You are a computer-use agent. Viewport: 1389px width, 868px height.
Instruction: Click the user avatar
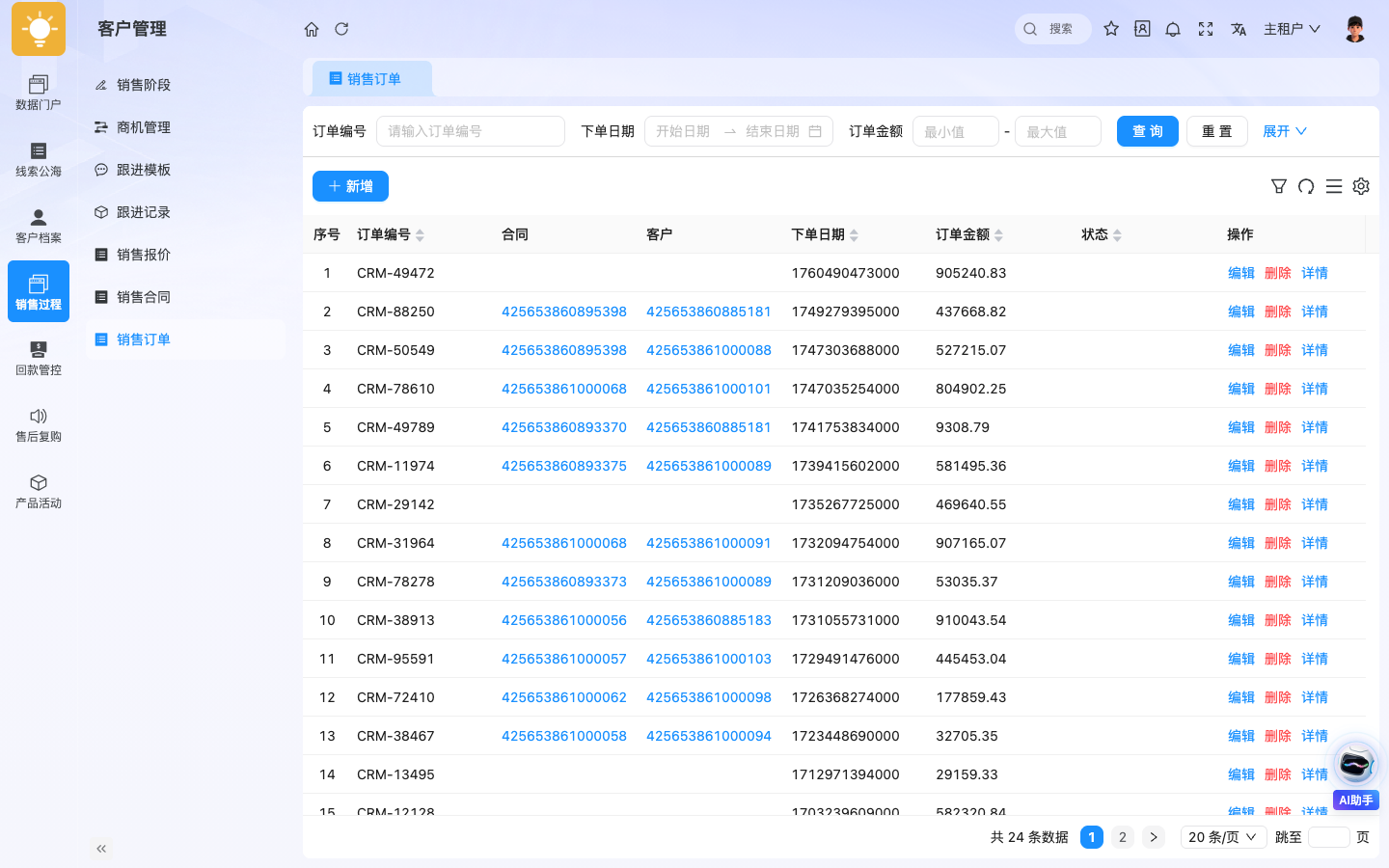click(x=1355, y=29)
